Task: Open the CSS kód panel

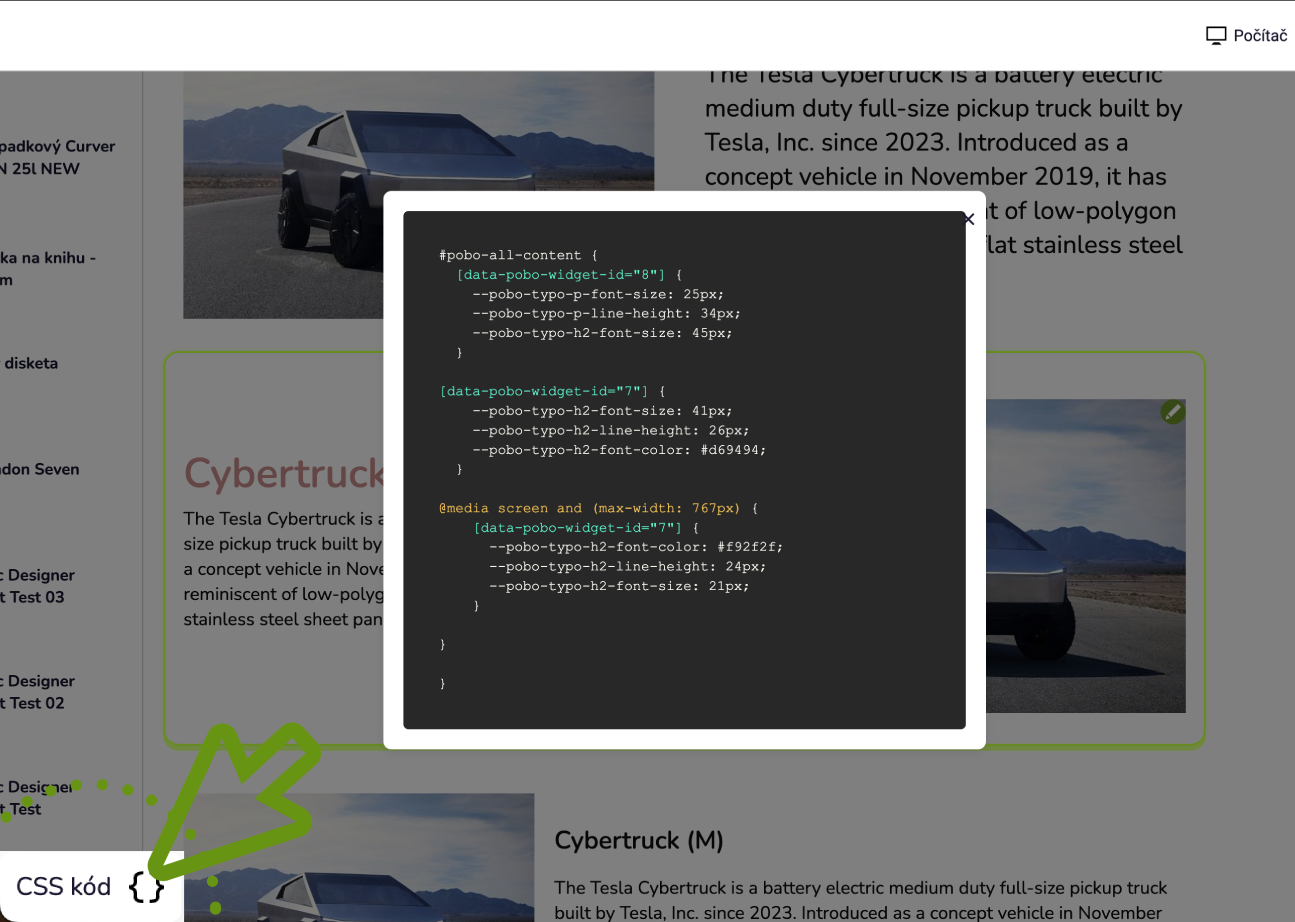Action: pyautogui.click(x=64, y=886)
